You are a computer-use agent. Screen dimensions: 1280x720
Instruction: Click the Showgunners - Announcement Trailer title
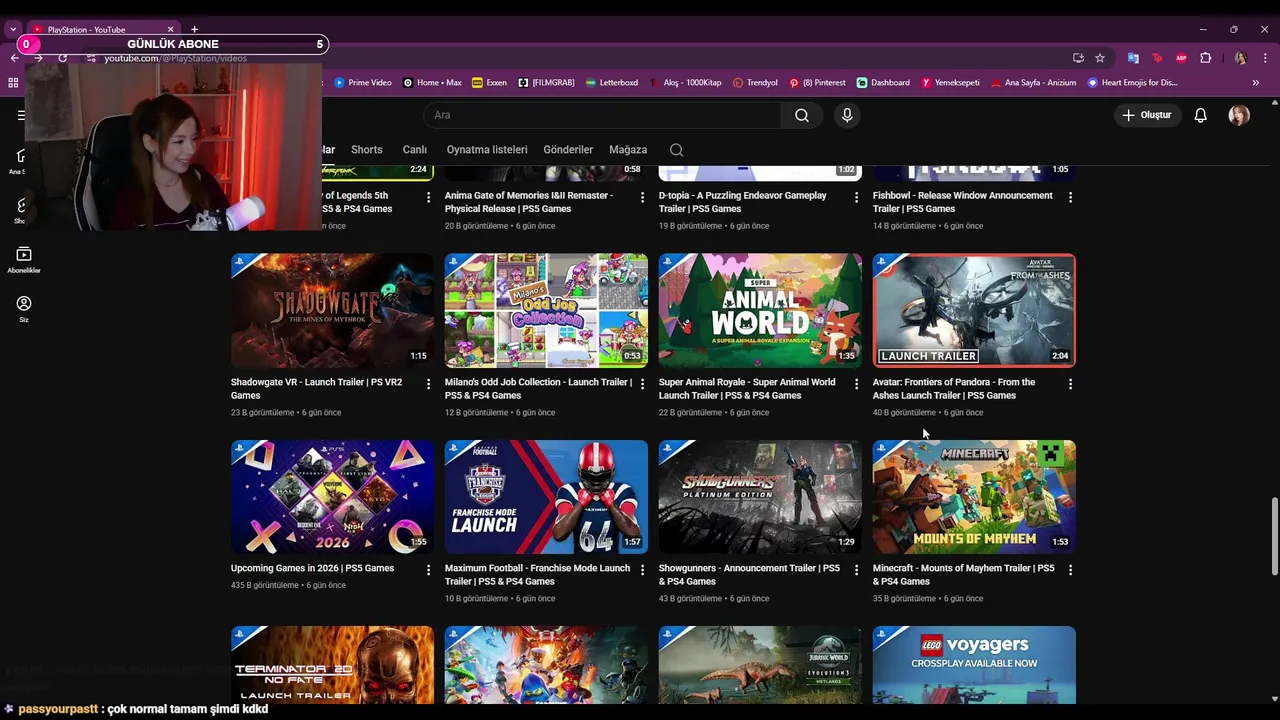pyautogui.click(x=749, y=574)
